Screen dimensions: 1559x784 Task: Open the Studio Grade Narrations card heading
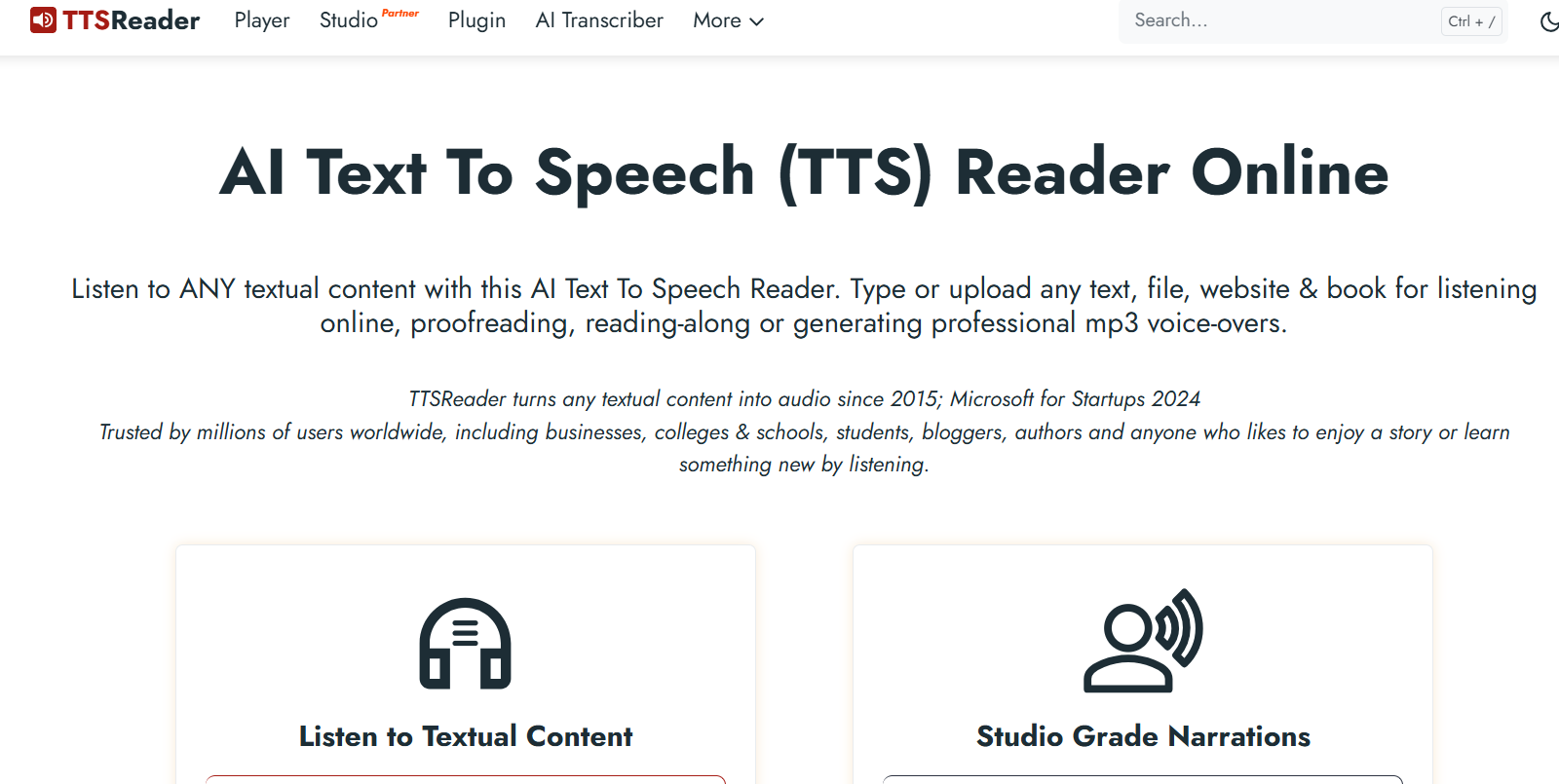(x=1143, y=736)
